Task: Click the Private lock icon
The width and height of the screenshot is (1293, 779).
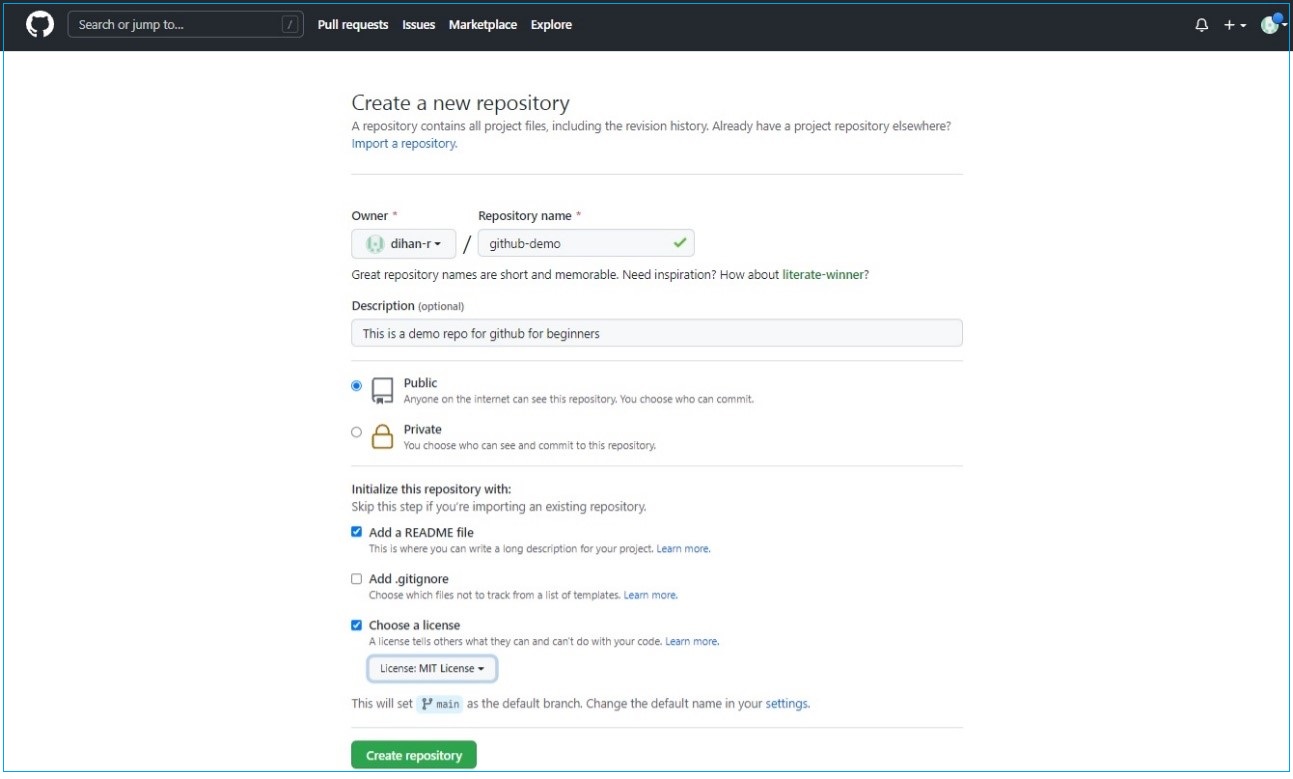Action: [x=383, y=437]
